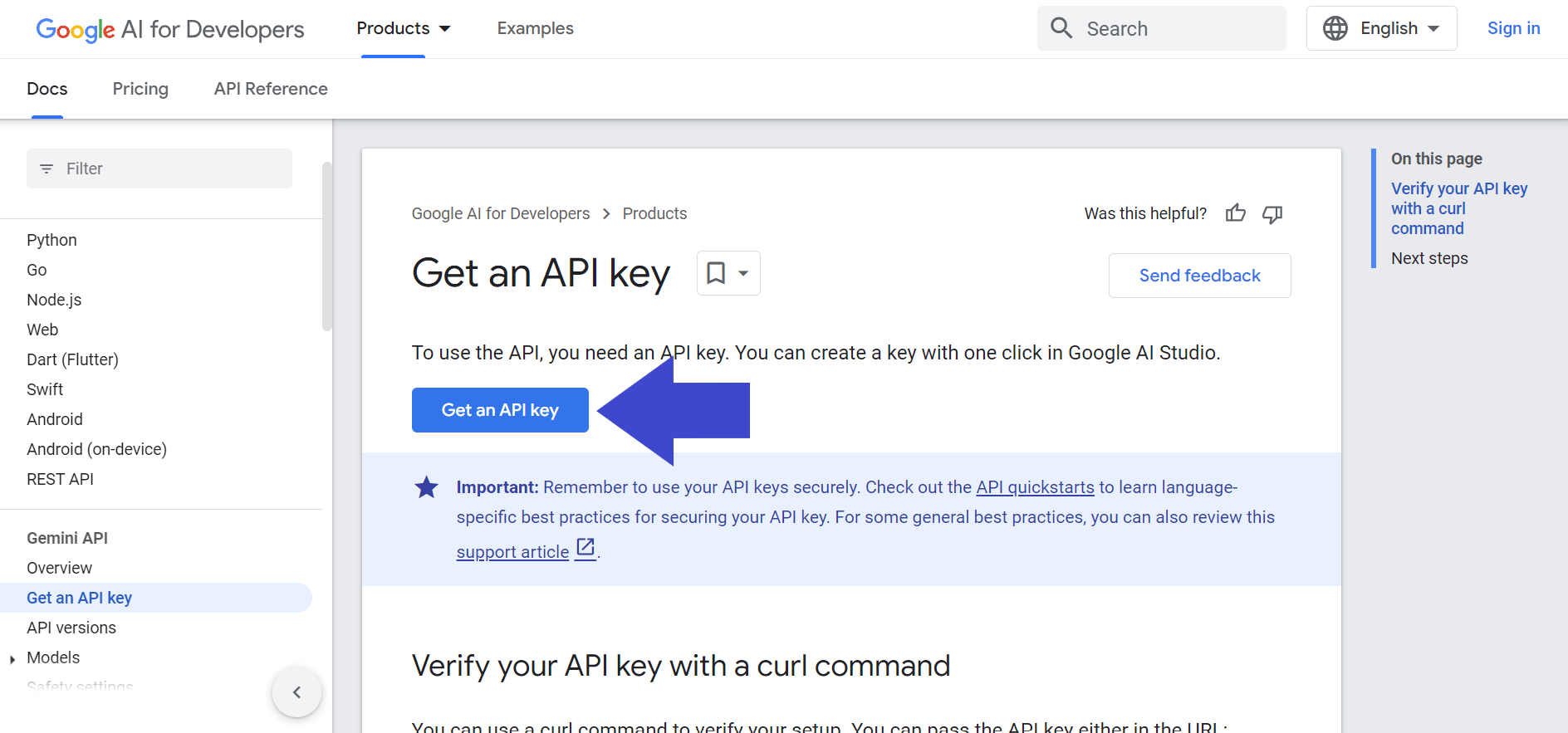The image size is (1568, 733).
Task: Click the Google AI for Developers logo
Action: [x=169, y=28]
